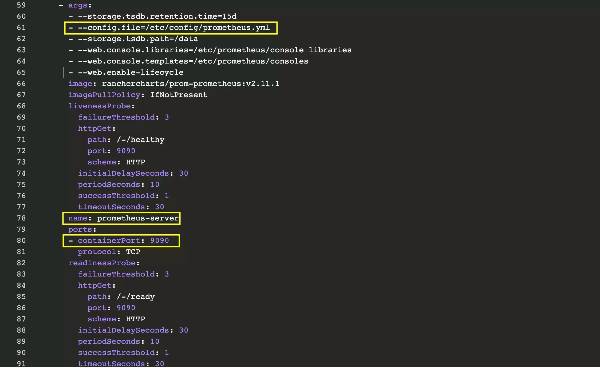Click line number 91 in gutter
Image resolution: width=600 pixels, height=368 pixels.
tap(21, 363)
